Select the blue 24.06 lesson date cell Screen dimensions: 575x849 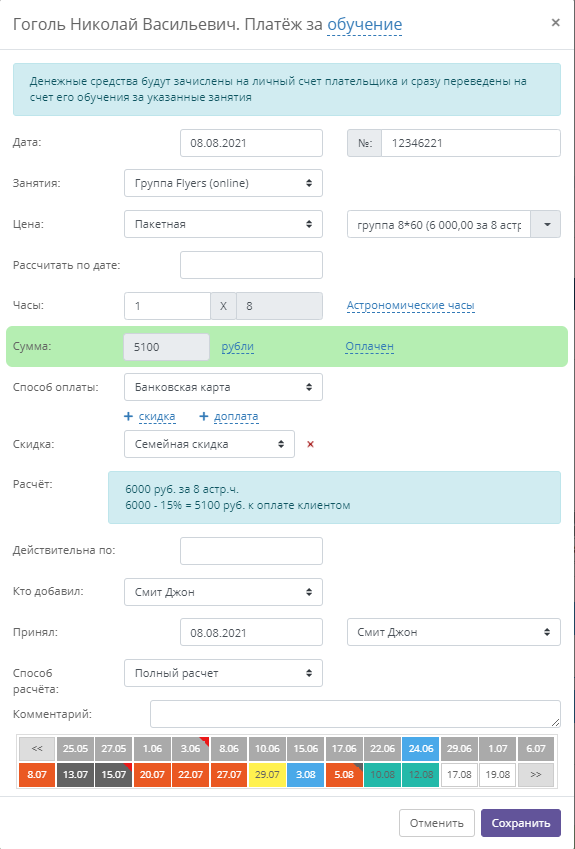click(421, 749)
